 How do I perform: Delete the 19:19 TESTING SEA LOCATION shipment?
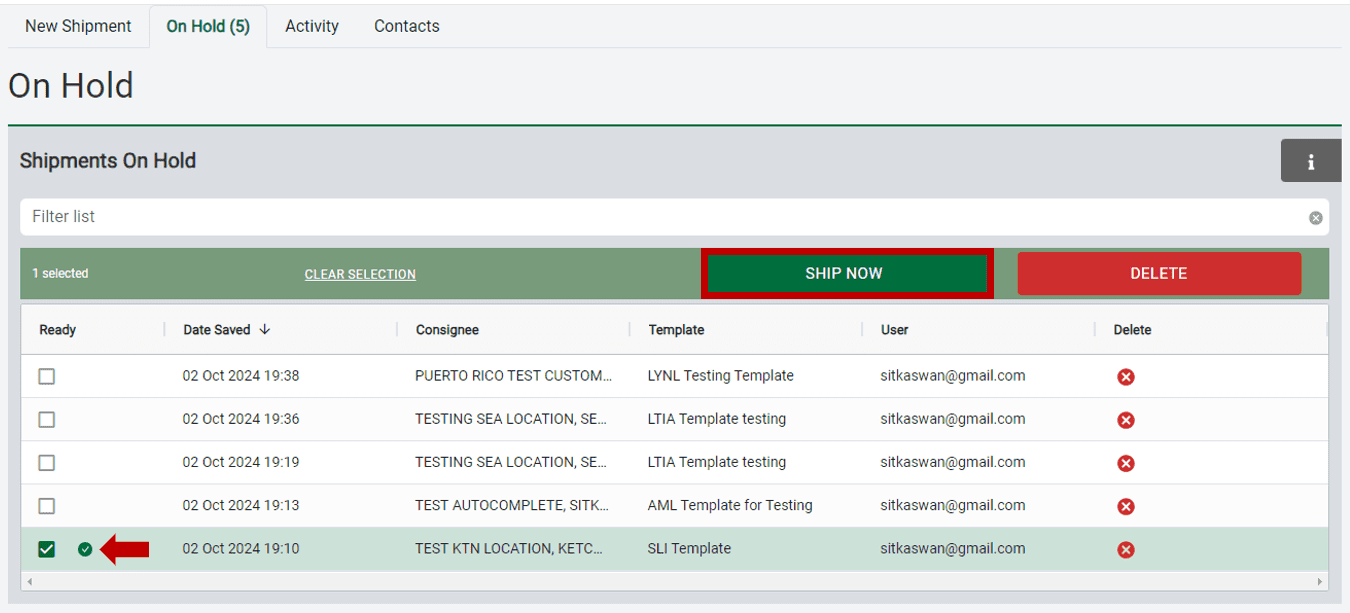(1126, 462)
